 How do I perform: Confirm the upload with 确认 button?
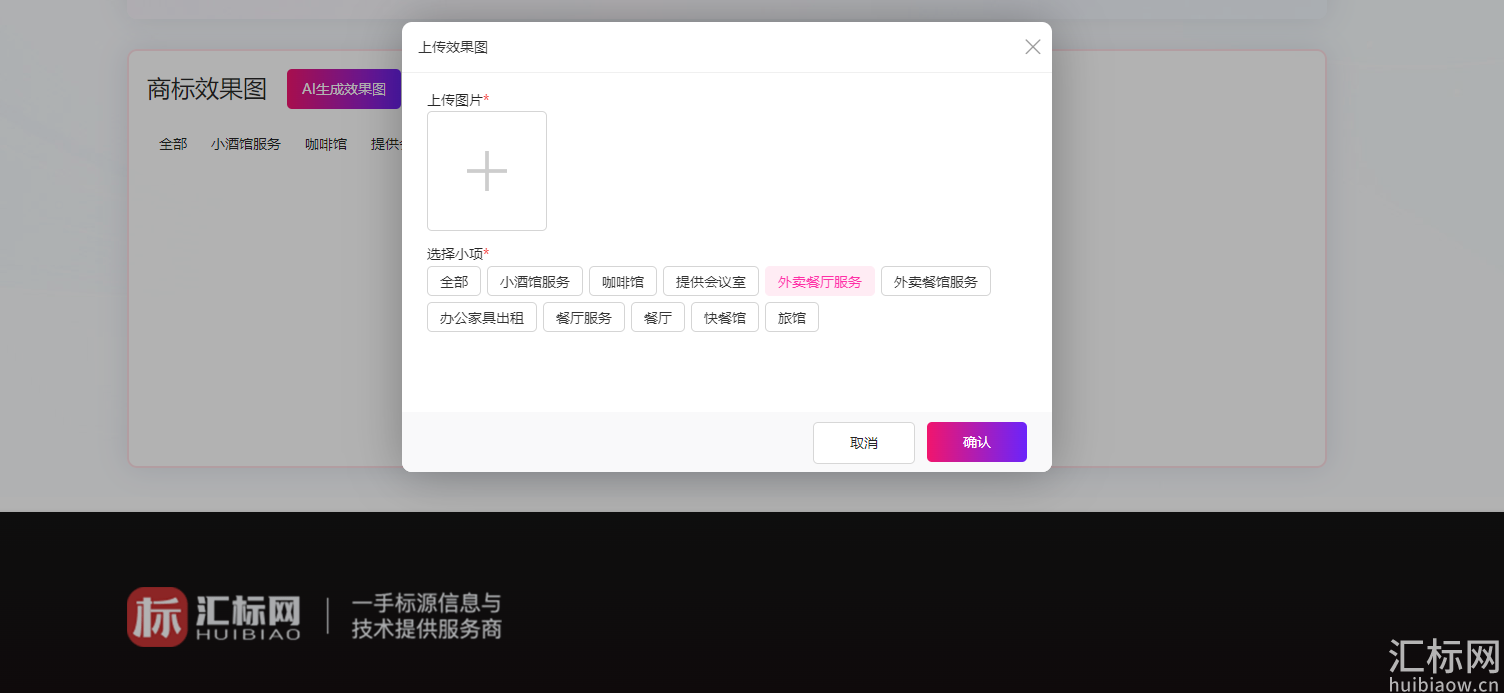(977, 442)
